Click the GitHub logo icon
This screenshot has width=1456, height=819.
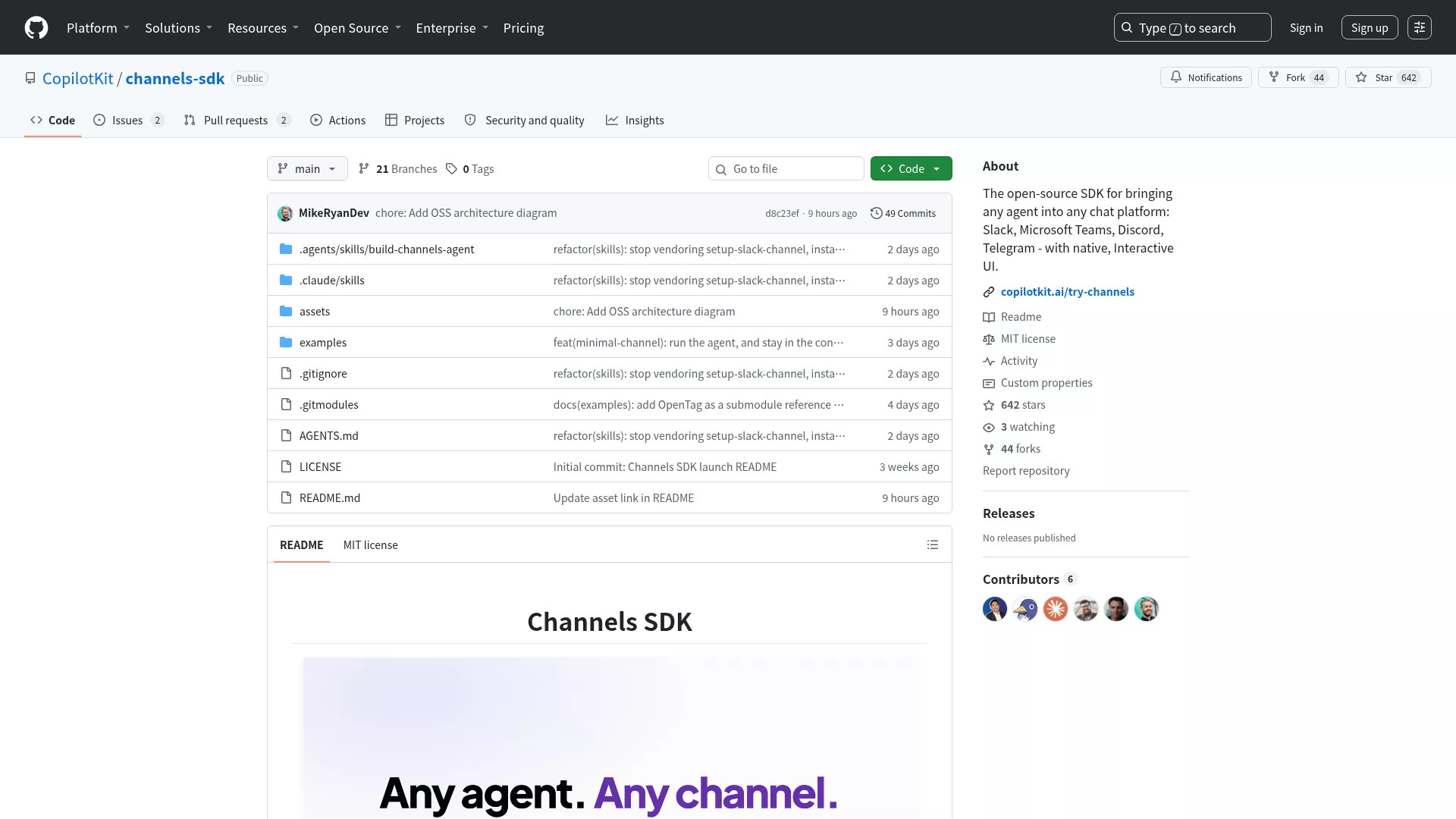click(36, 28)
